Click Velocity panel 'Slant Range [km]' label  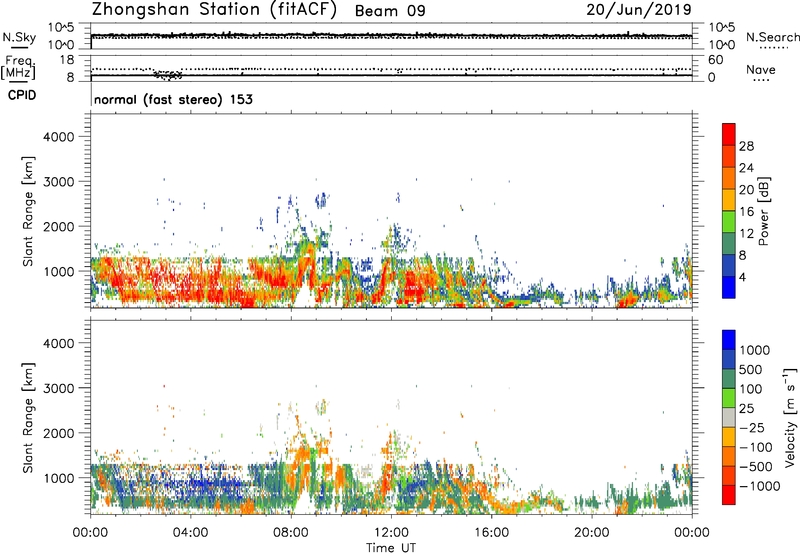click(x=28, y=418)
